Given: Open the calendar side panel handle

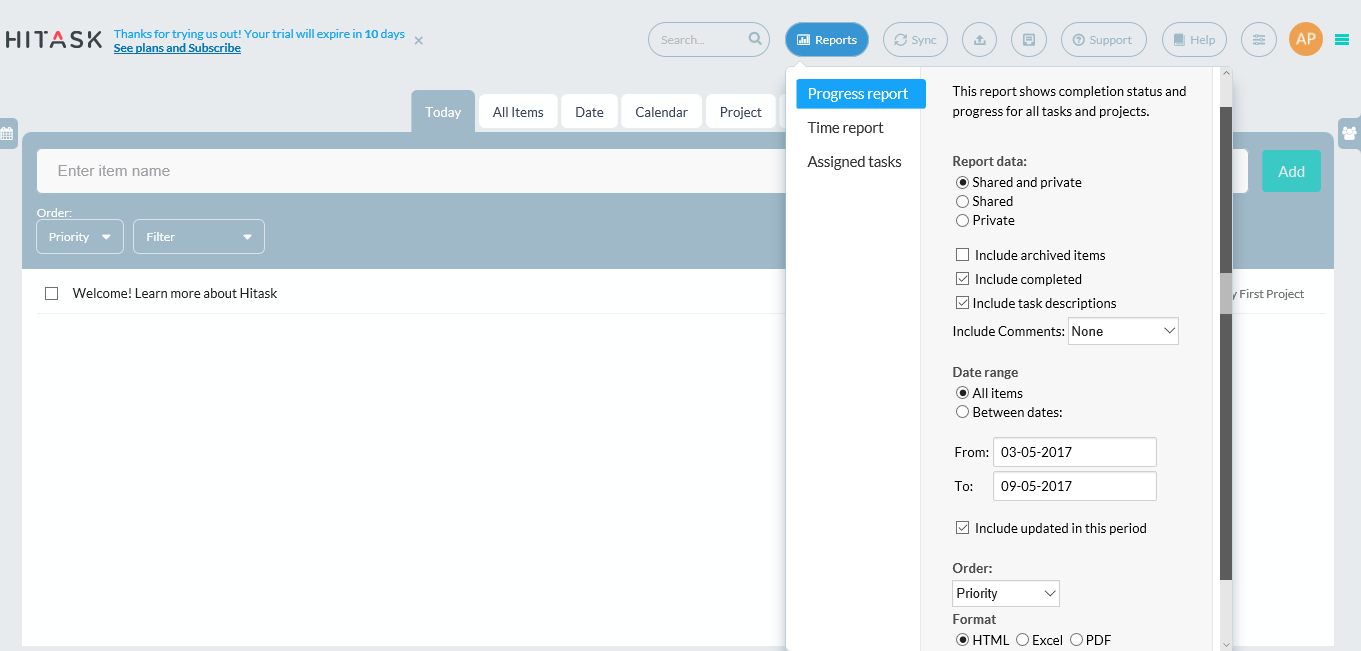Looking at the screenshot, I should click(8, 132).
